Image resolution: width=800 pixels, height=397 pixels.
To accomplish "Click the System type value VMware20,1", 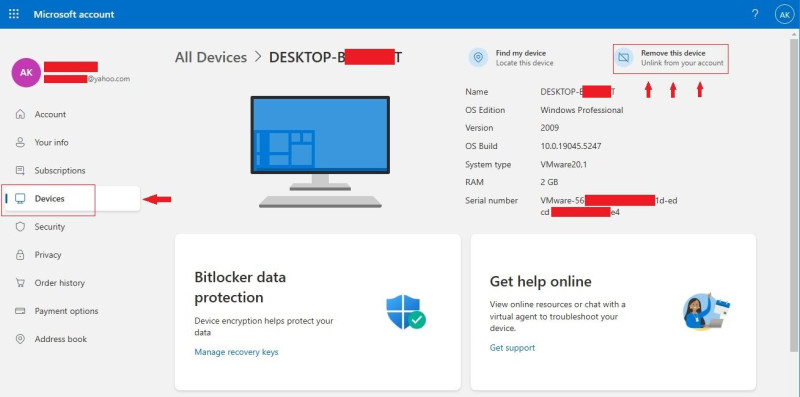I will click(x=565, y=164).
